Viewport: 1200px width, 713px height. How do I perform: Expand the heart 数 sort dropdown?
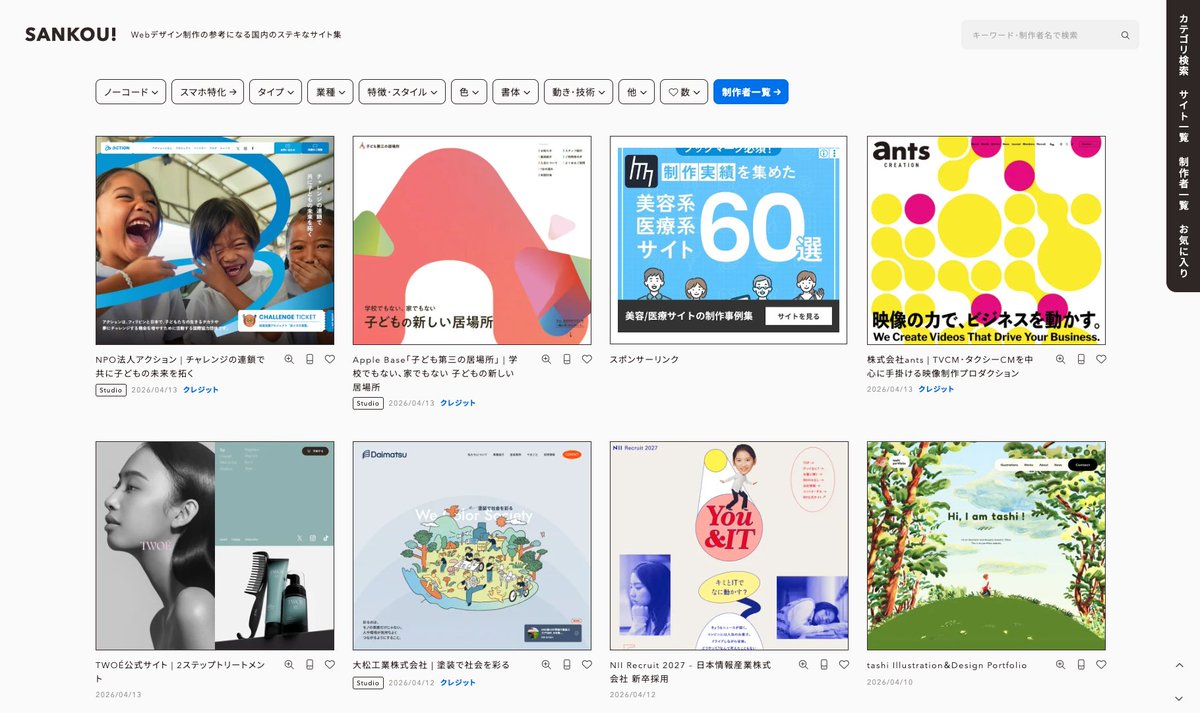(x=684, y=92)
